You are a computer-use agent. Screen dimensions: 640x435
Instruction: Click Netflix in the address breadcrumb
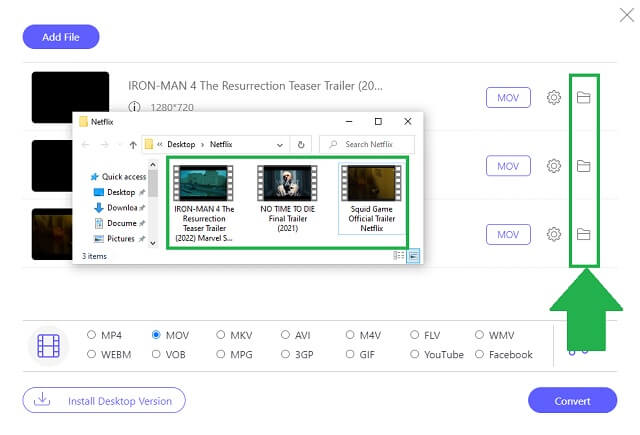coord(221,144)
